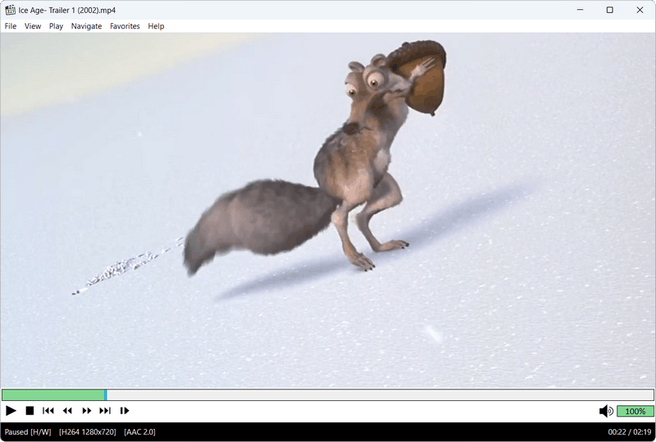
Task: Stop the video with the Stop button
Action: (x=30, y=411)
